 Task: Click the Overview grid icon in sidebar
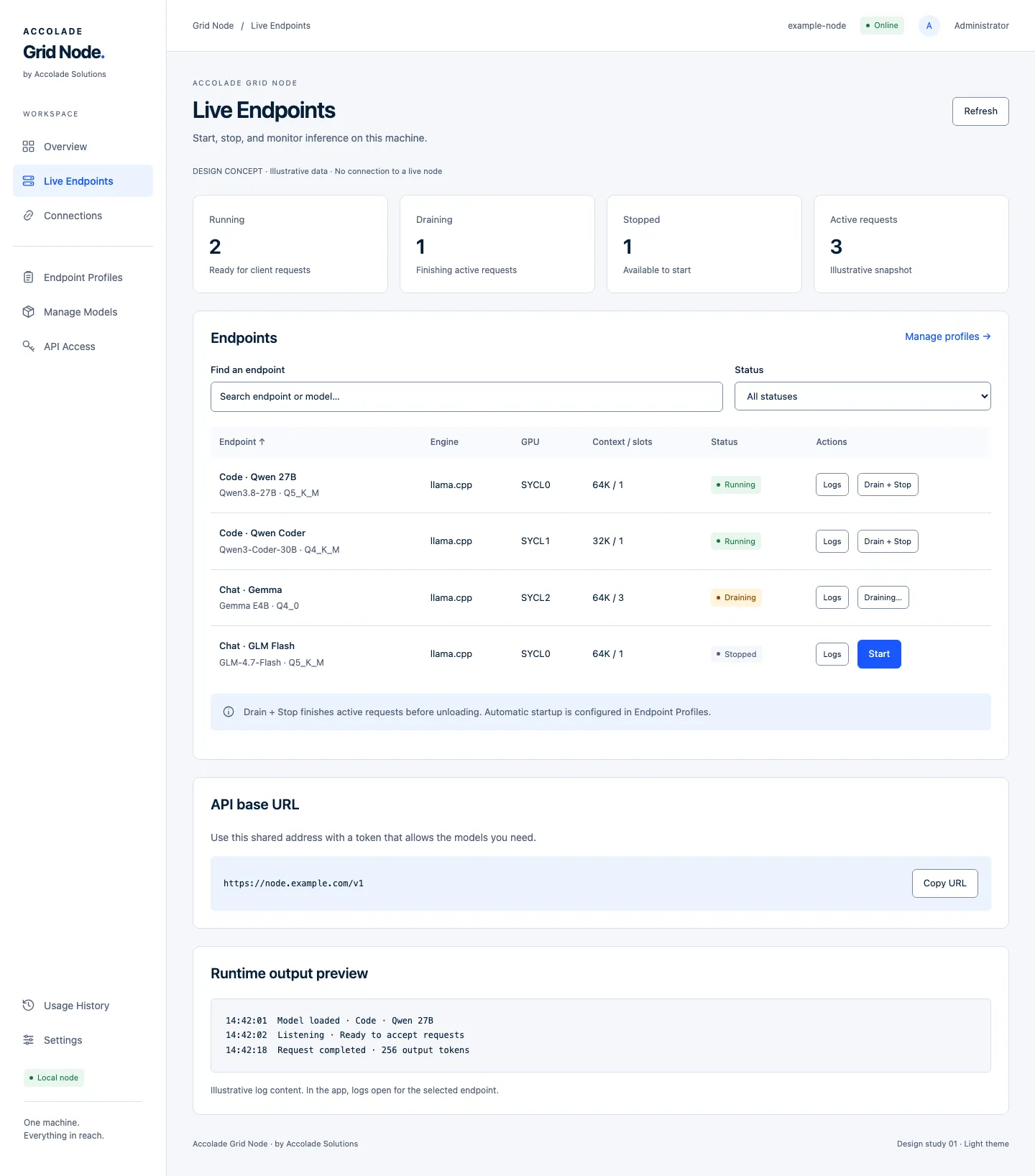pos(29,147)
